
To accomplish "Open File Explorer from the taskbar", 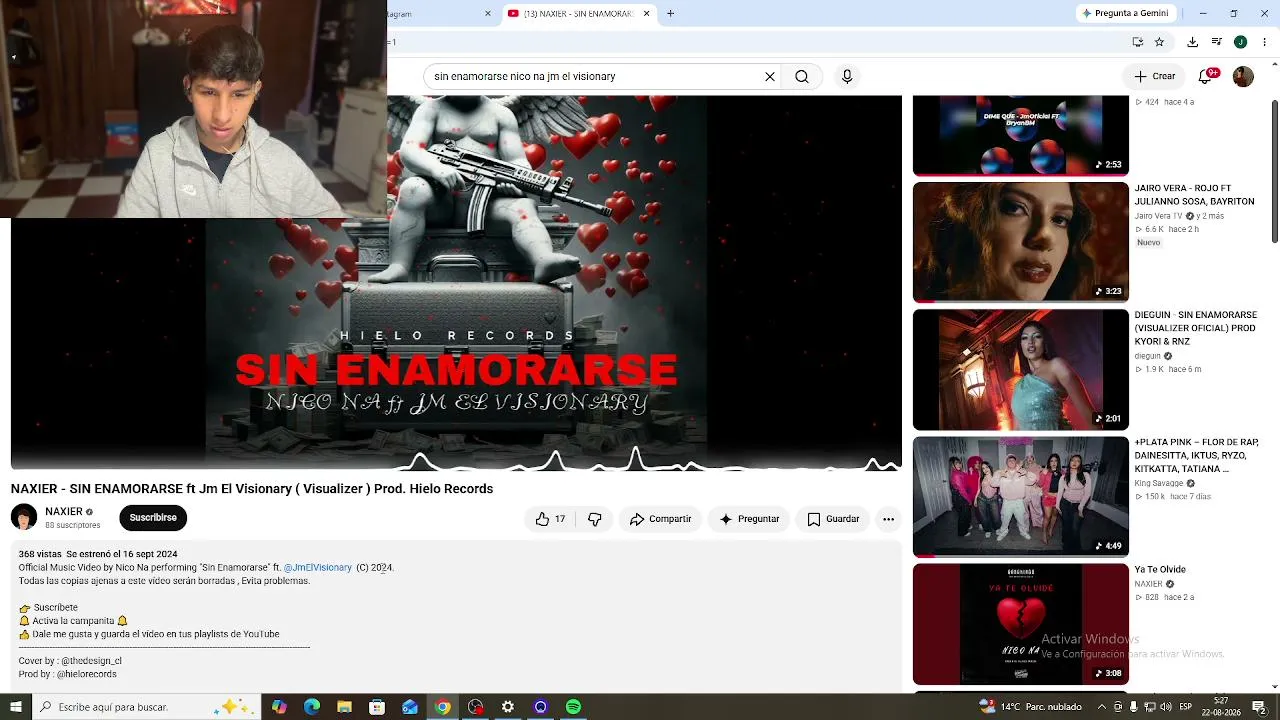I will 344,707.
